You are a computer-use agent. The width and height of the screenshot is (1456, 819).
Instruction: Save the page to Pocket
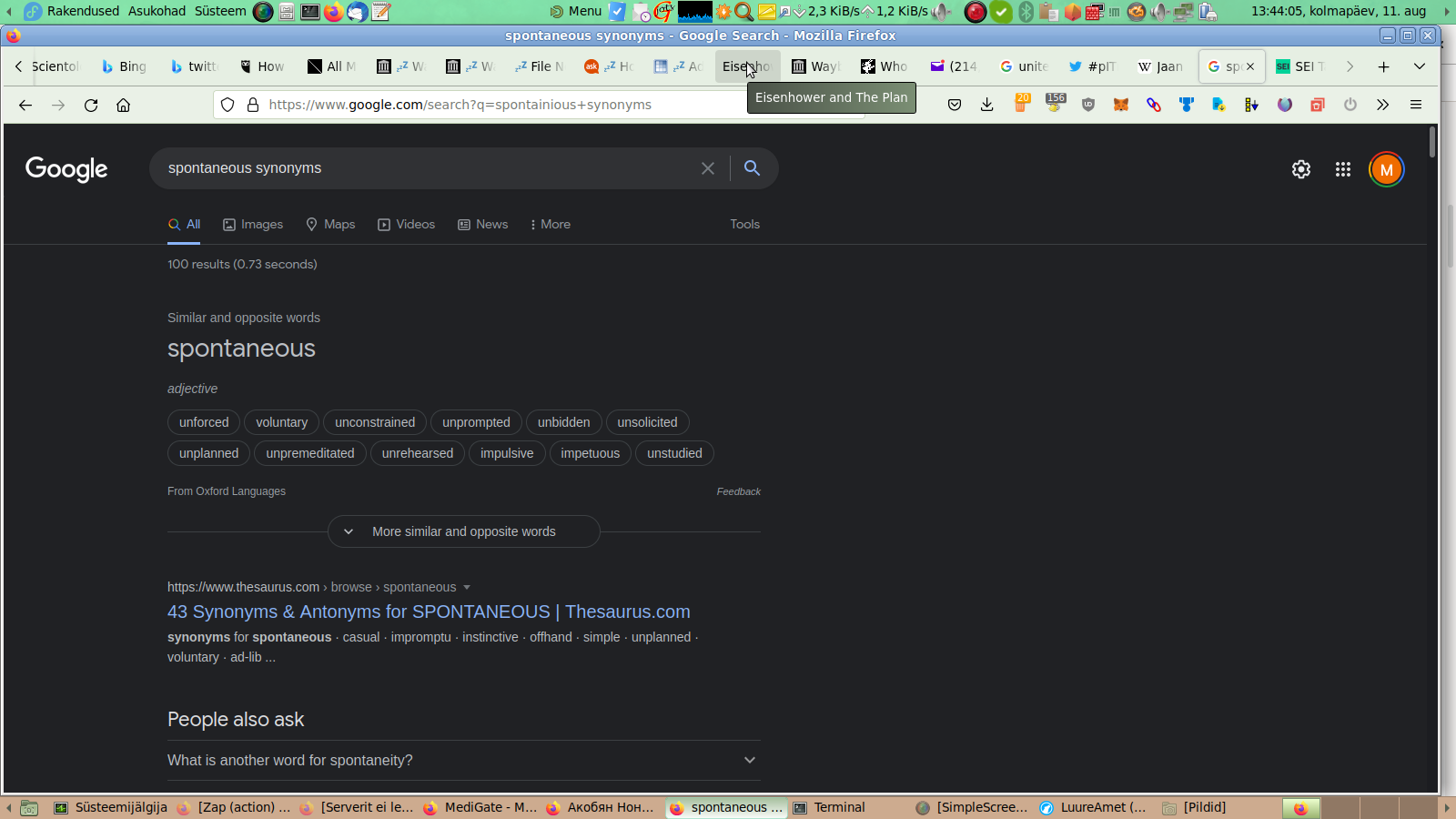(955, 105)
